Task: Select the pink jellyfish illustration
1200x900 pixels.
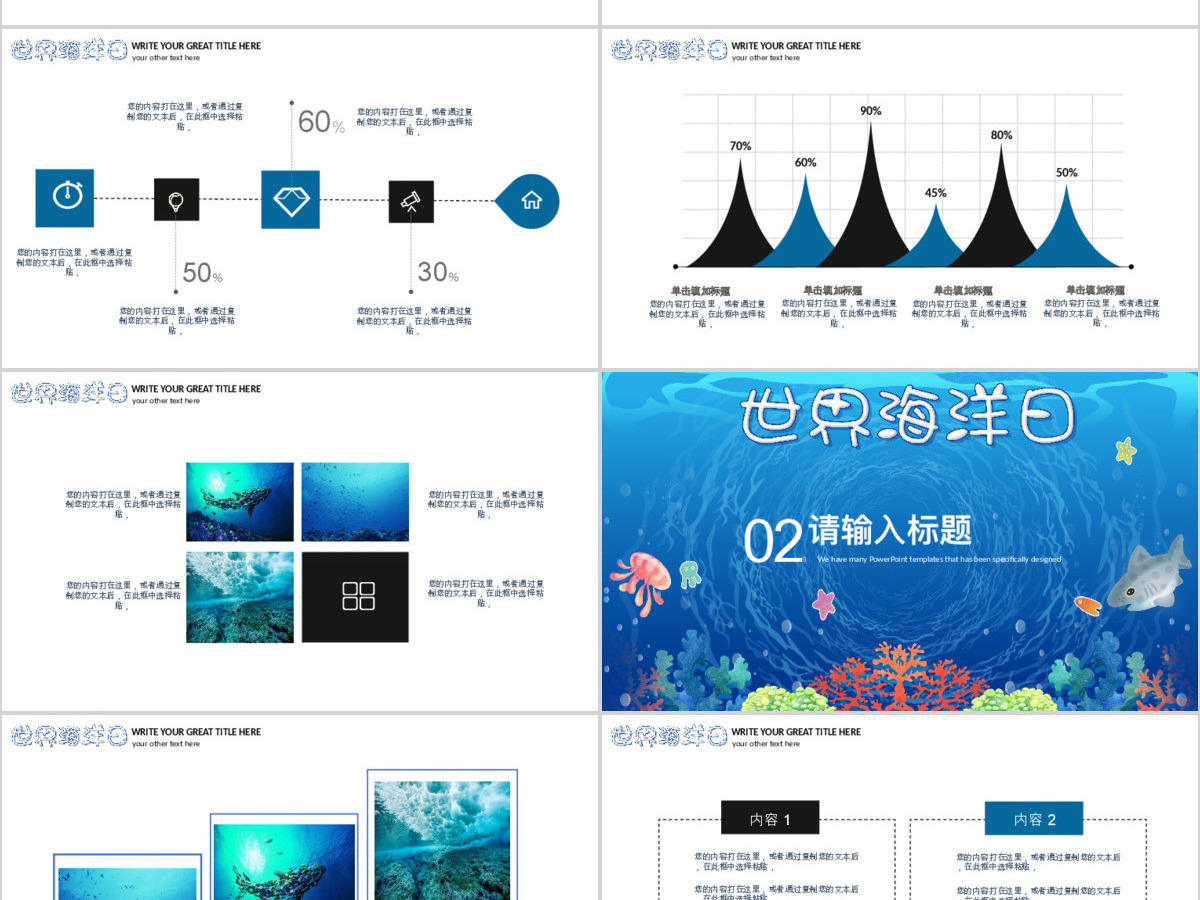Action: pos(642,581)
